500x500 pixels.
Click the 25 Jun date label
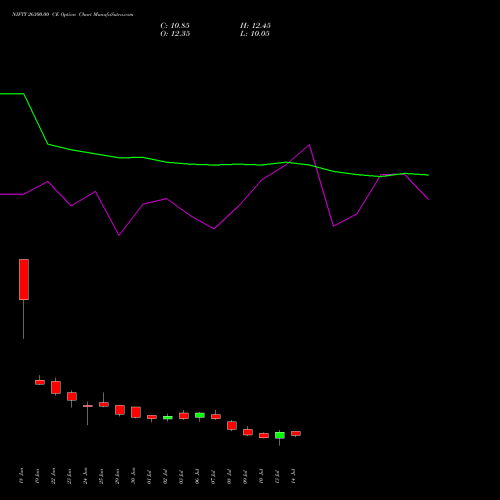[101, 476]
